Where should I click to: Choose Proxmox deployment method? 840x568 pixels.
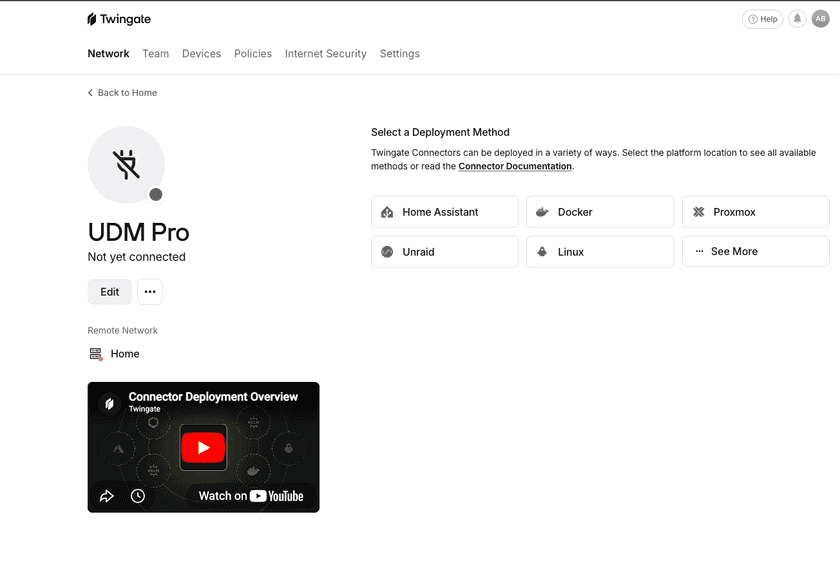755,212
